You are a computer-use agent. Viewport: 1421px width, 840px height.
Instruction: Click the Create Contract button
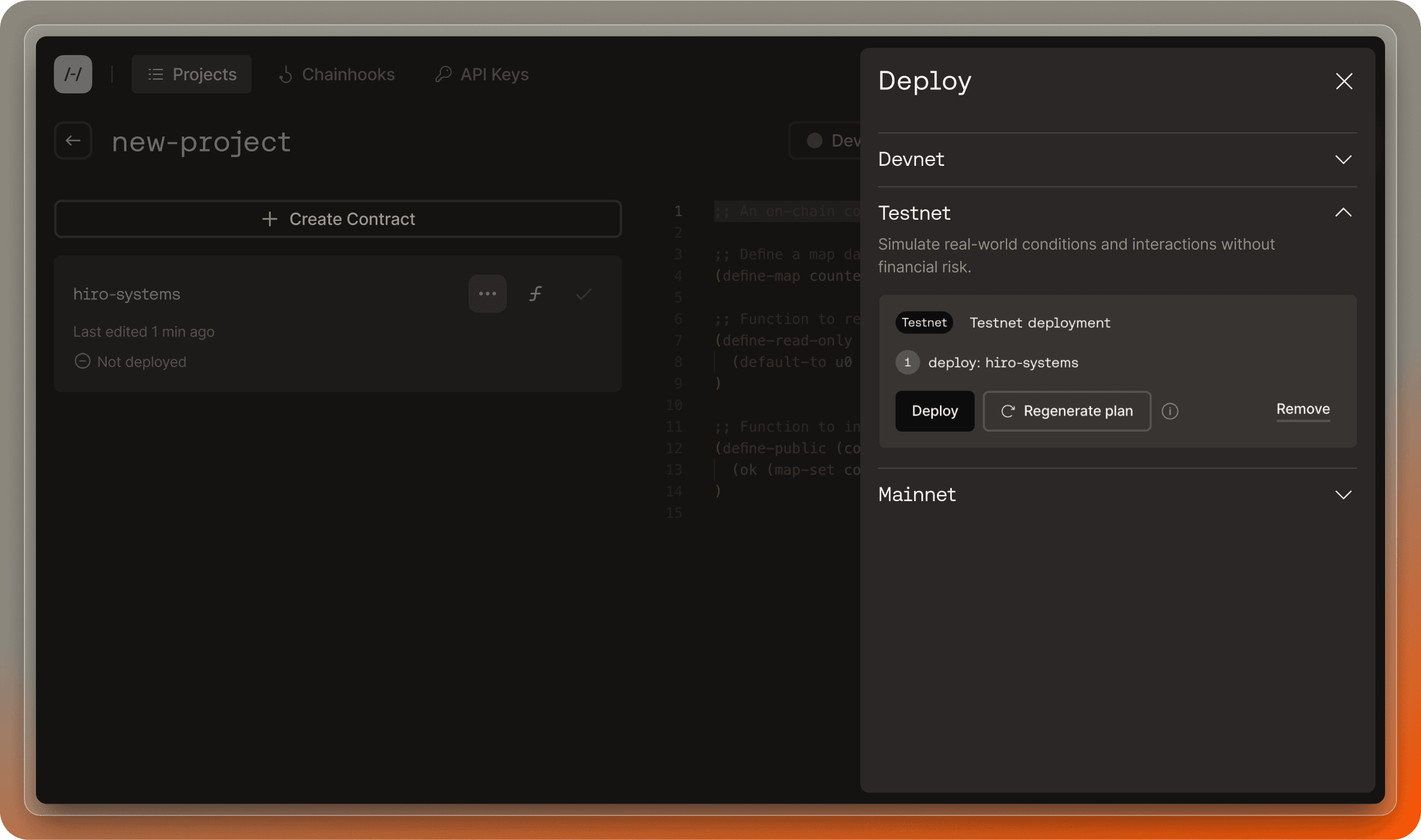pyautogui.click(x=338, y=219)
